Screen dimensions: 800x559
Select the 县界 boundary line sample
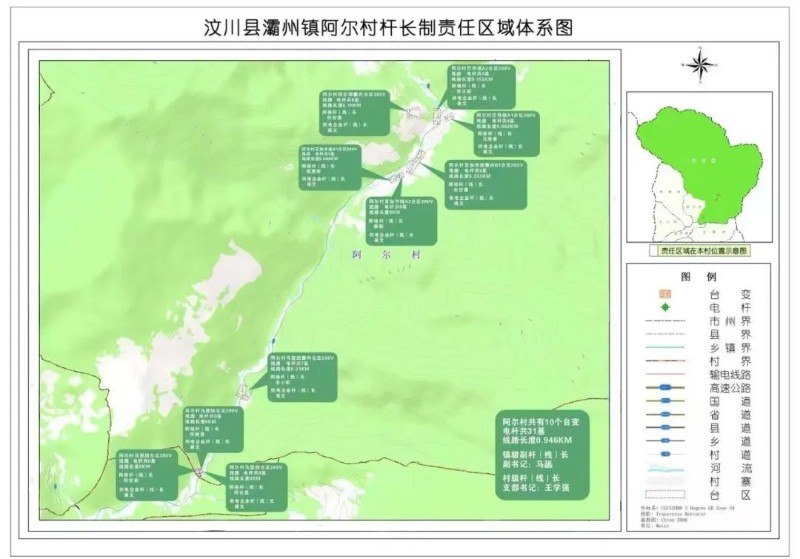pyautogui.click(x=665, y=335)
